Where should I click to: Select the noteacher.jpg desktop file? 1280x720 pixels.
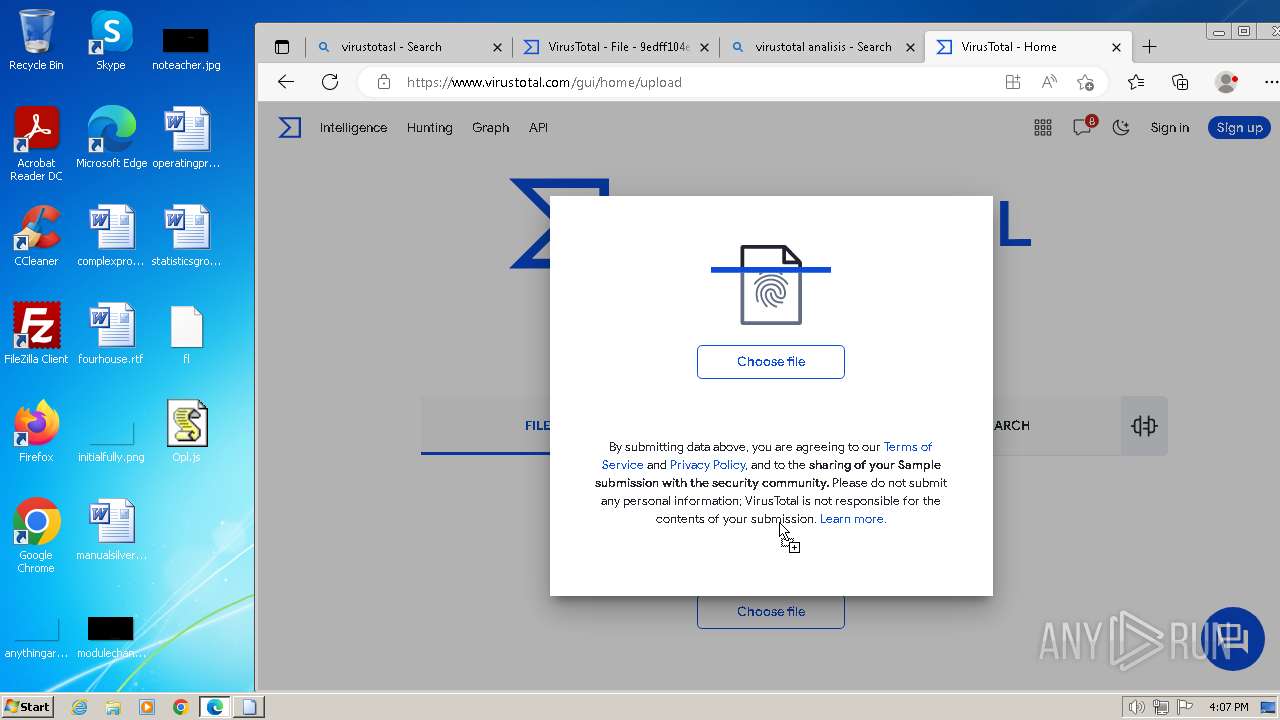tap(186, 50)
